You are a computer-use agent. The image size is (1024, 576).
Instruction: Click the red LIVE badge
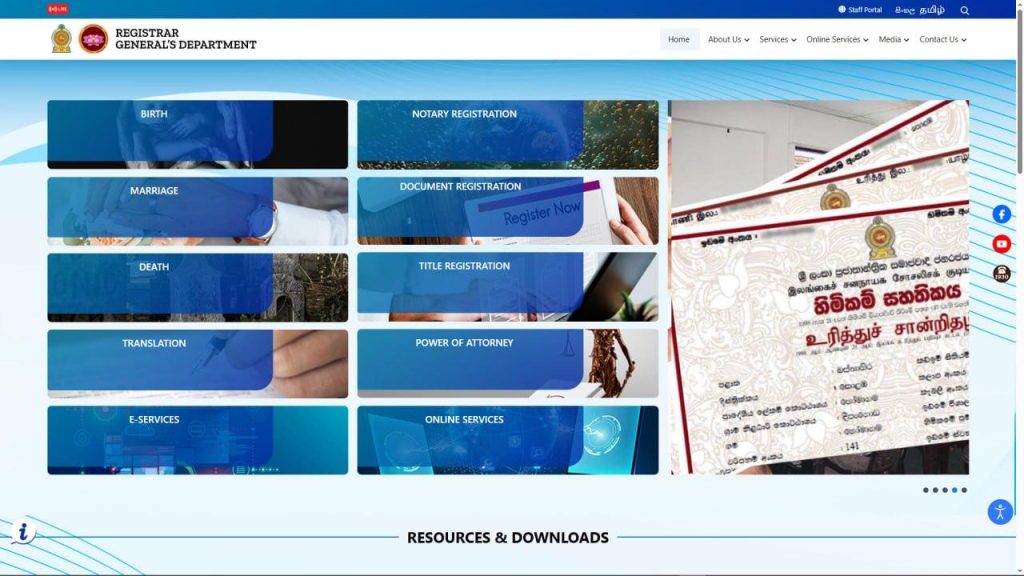point(58,9)
